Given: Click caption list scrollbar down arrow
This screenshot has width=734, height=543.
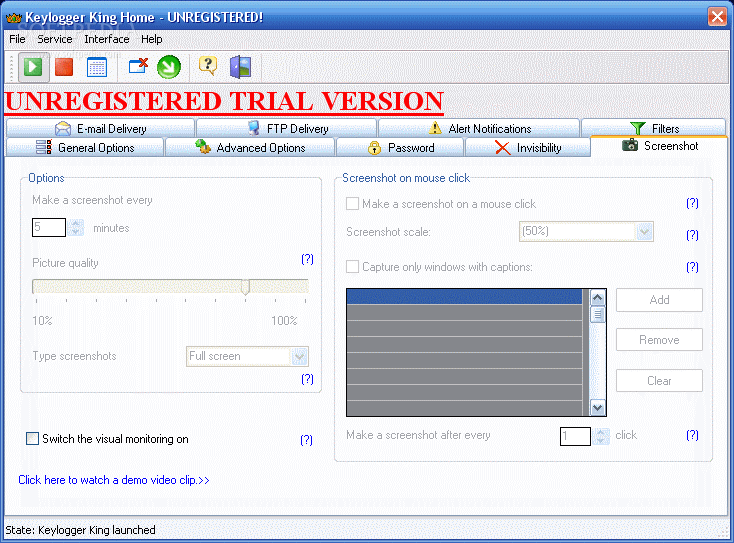Looking at the screenshot, I should (x=597, y=407).
